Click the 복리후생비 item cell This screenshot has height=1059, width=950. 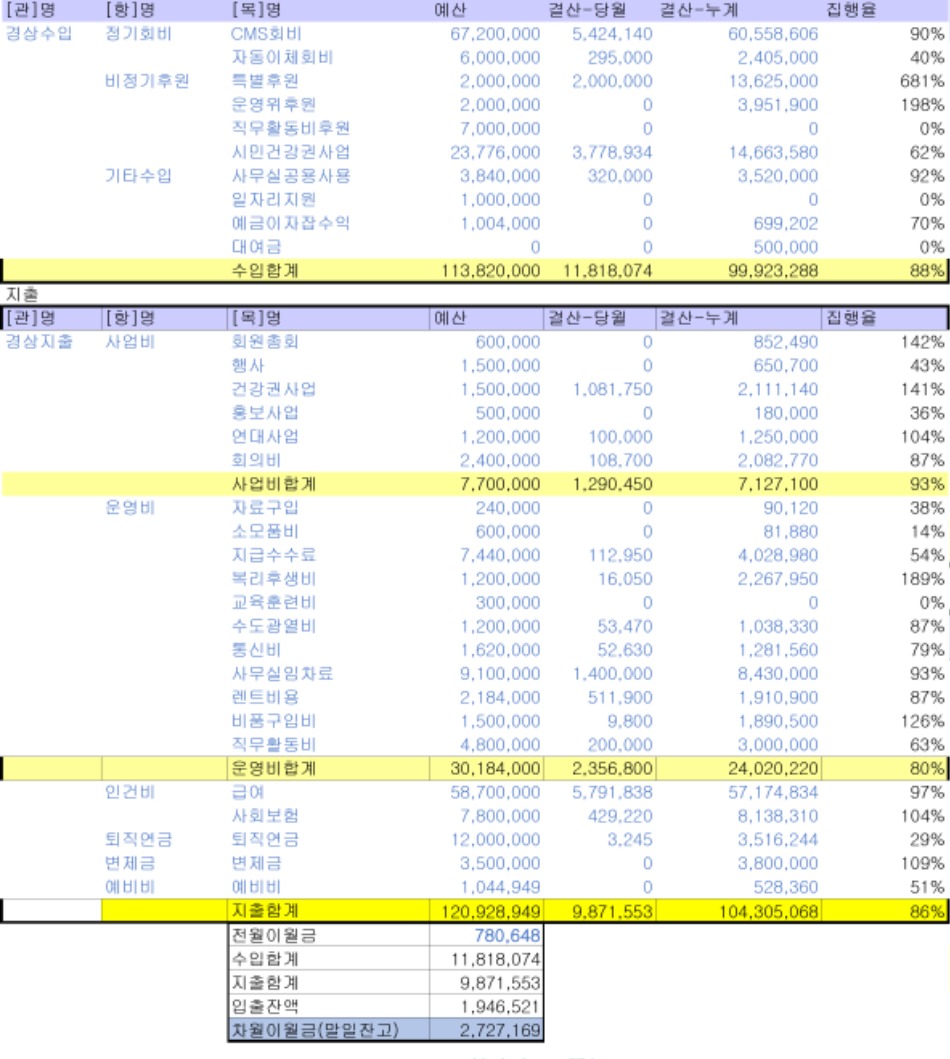click(x=273, y=579)
